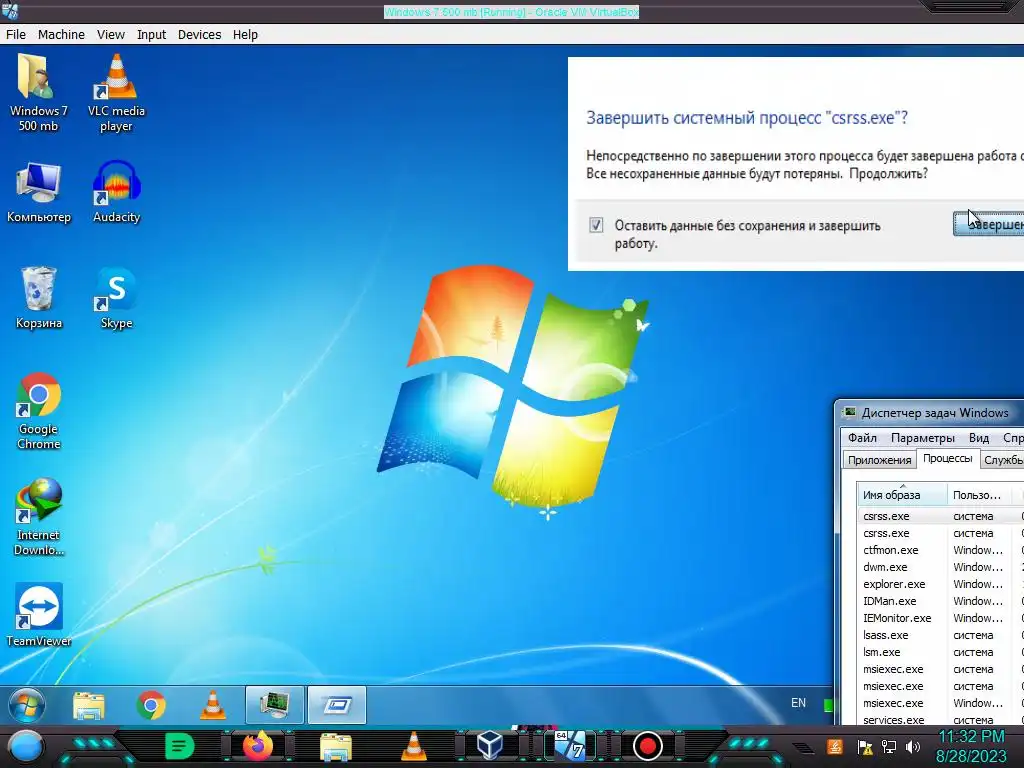Viewport: 1024px width, 768px height.
Task: Uncheck 'Оставить данные без сохранения' checkbox
Action: [x=596, y=225]
